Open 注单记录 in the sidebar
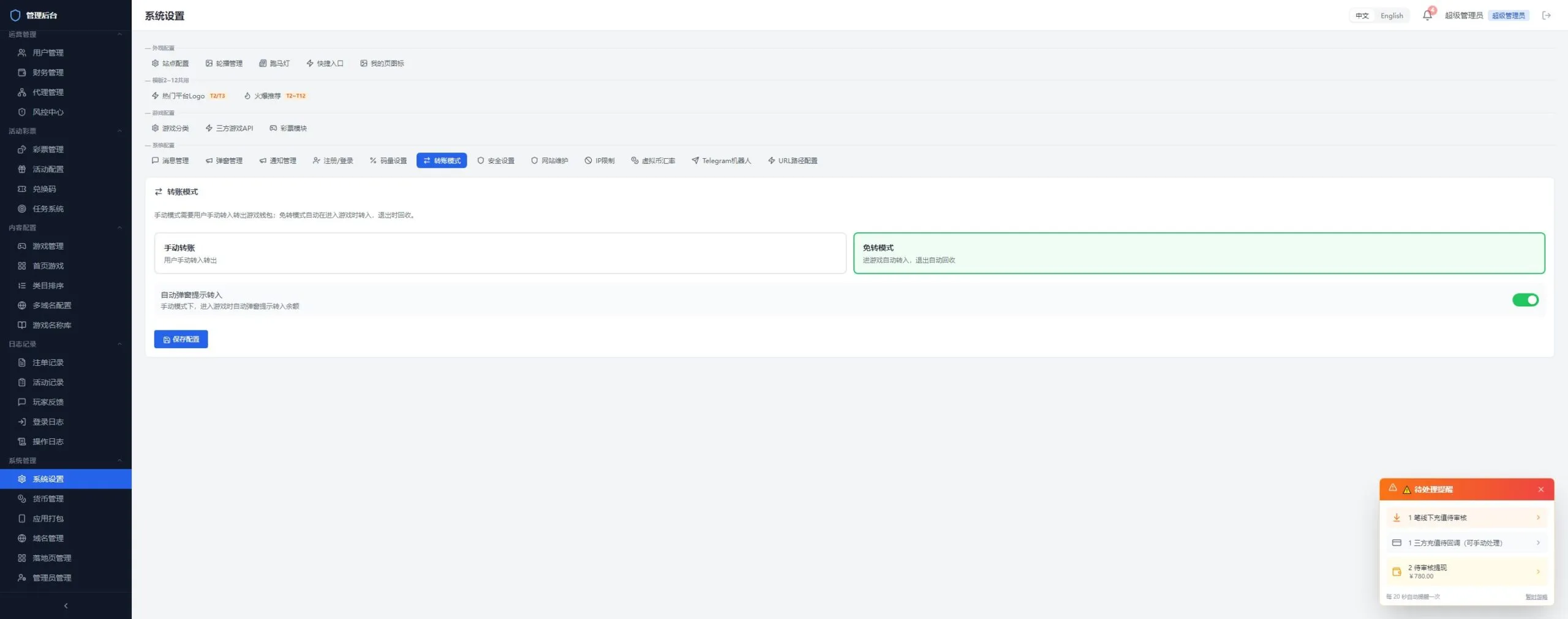Screen dimensions: 1568x619 coord(66,362)
